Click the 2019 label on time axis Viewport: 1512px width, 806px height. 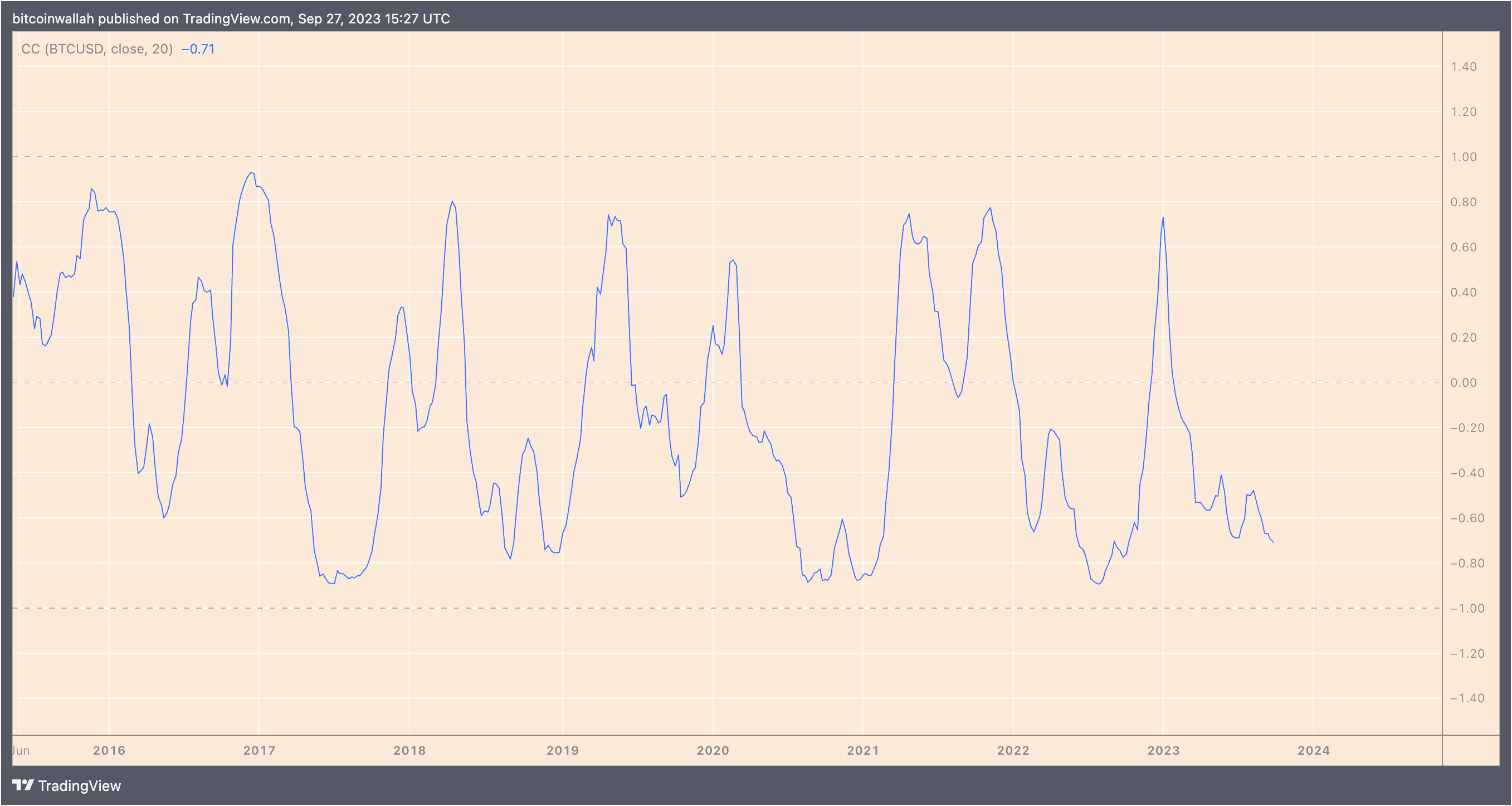coord(563,750)
